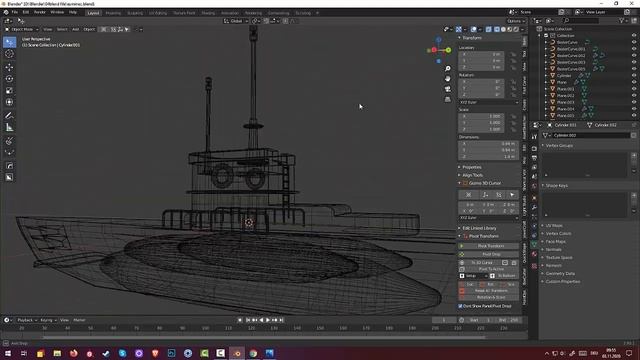
Task: Click Pivot To Active button
Action: coord(489,269)
